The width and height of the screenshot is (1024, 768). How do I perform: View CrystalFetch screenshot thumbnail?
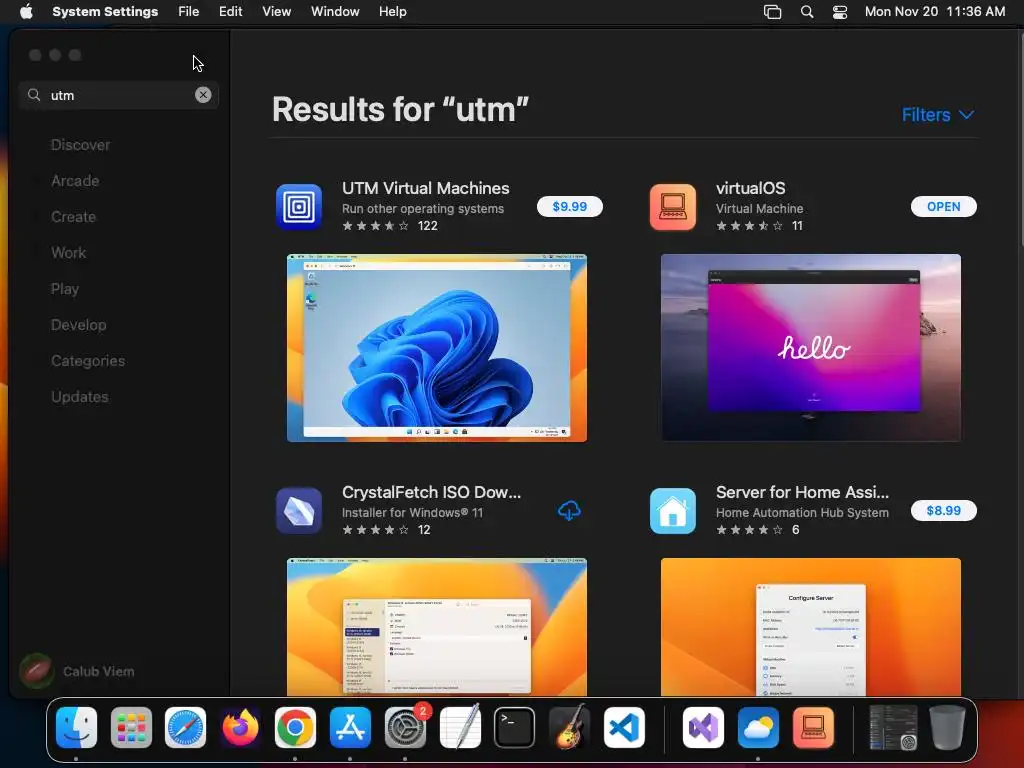[x=437, y=627]
